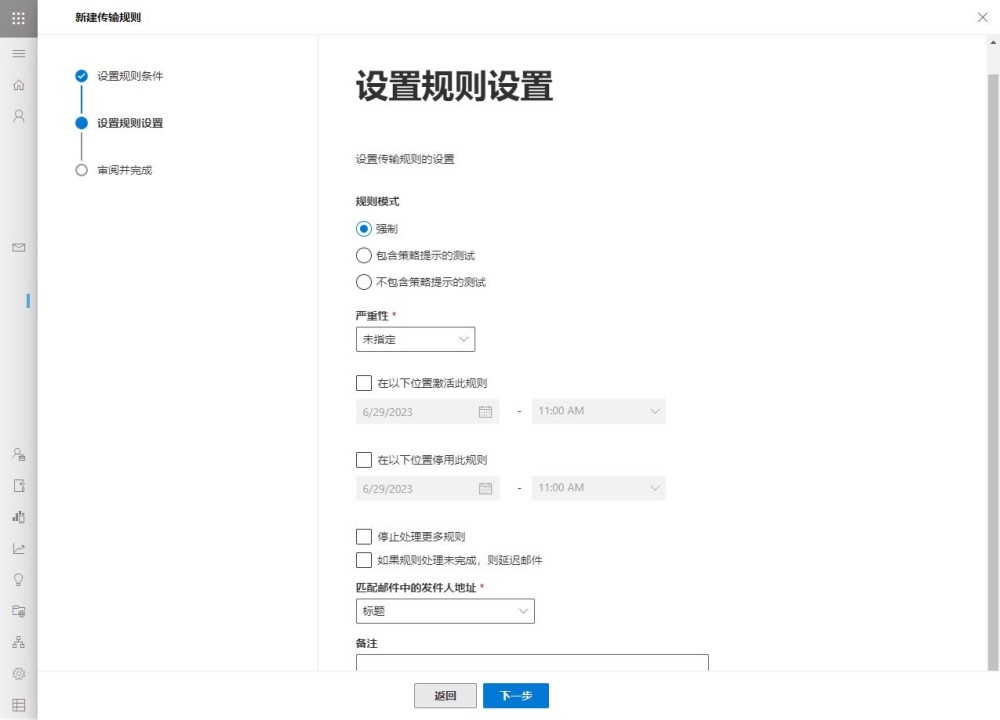This screenshot has width=1000, height=720.
Task: Click the 下一步 button
Action: 516,696
